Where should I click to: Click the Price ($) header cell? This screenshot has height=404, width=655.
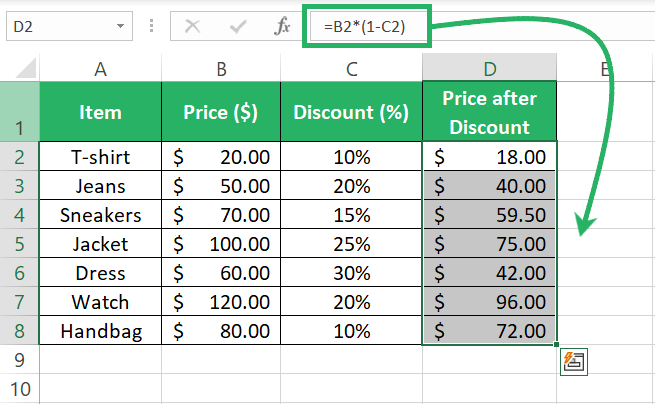221,112
